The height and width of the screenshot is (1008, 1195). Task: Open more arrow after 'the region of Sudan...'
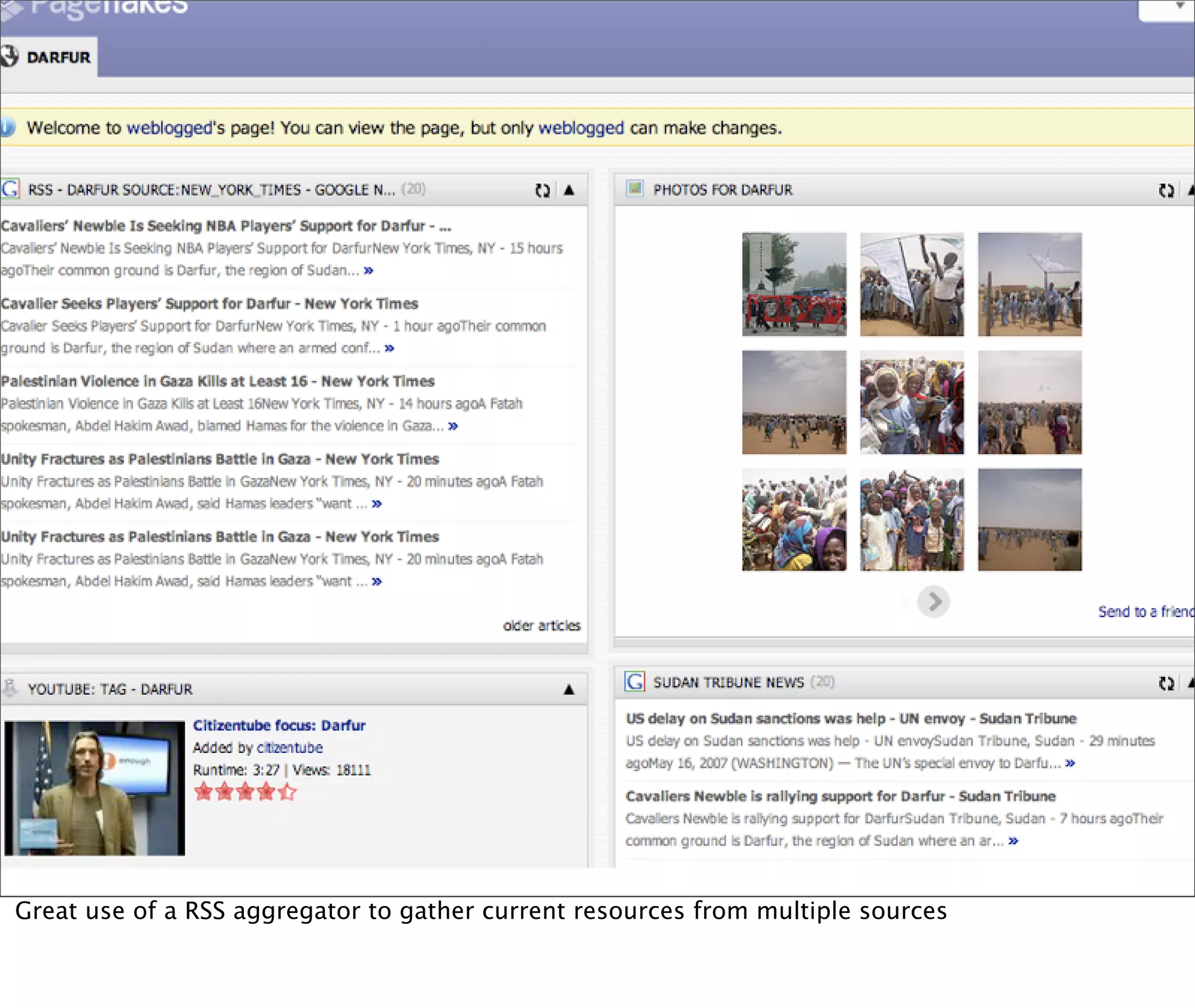(369, 270)
